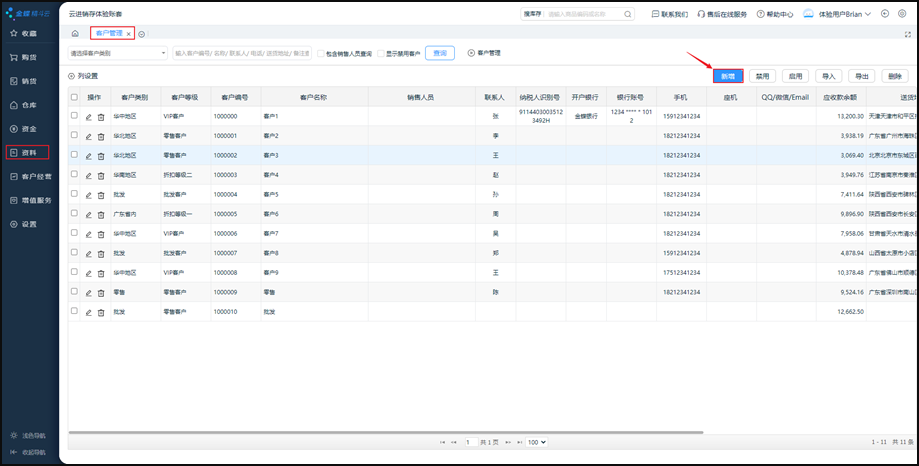This screenshot has height=466, width=919.
Task: Check the 包含销售人员查询 checkbox
Action: [x=320, y=53]
